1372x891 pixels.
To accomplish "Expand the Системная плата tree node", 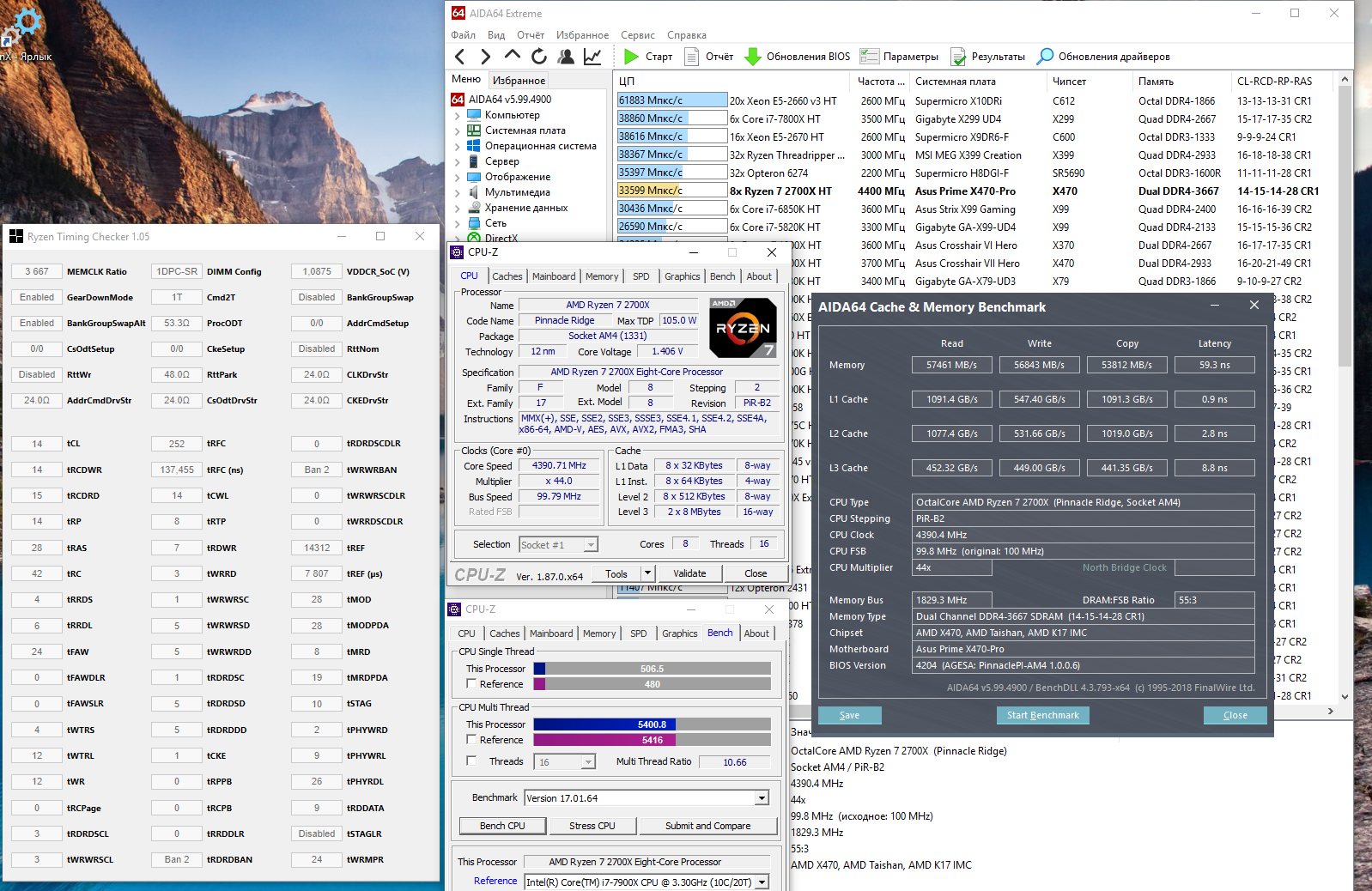I will [x=457, y=131].
